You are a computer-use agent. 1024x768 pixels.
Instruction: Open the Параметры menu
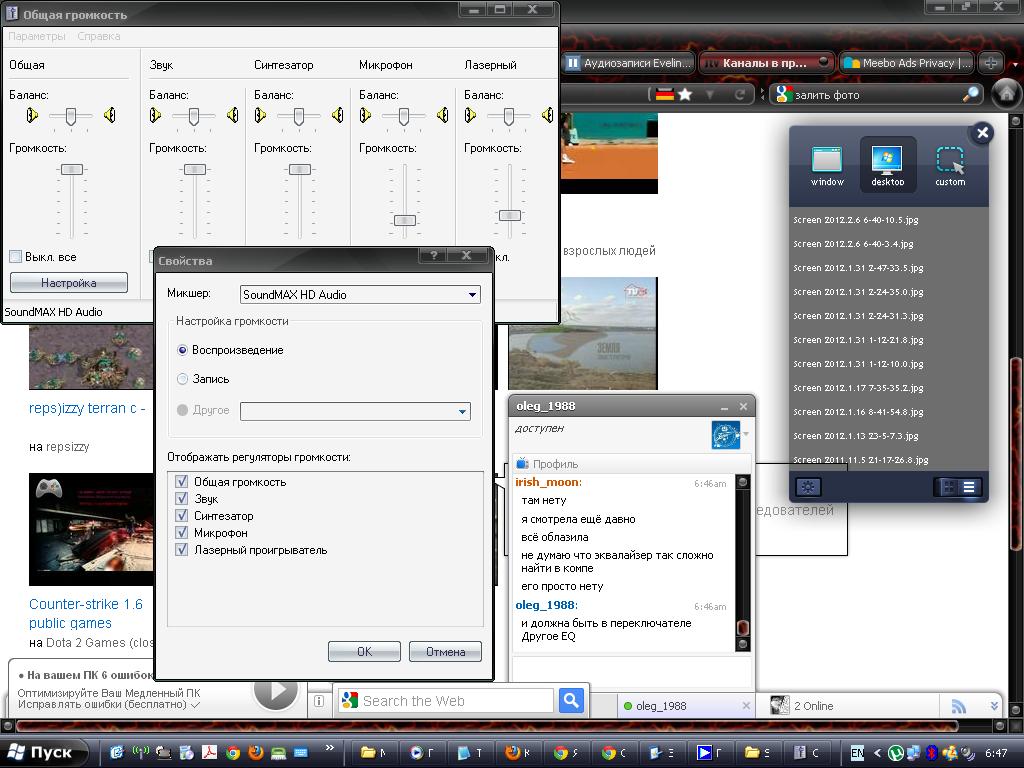pyautogui.click(x=37, y=36)
